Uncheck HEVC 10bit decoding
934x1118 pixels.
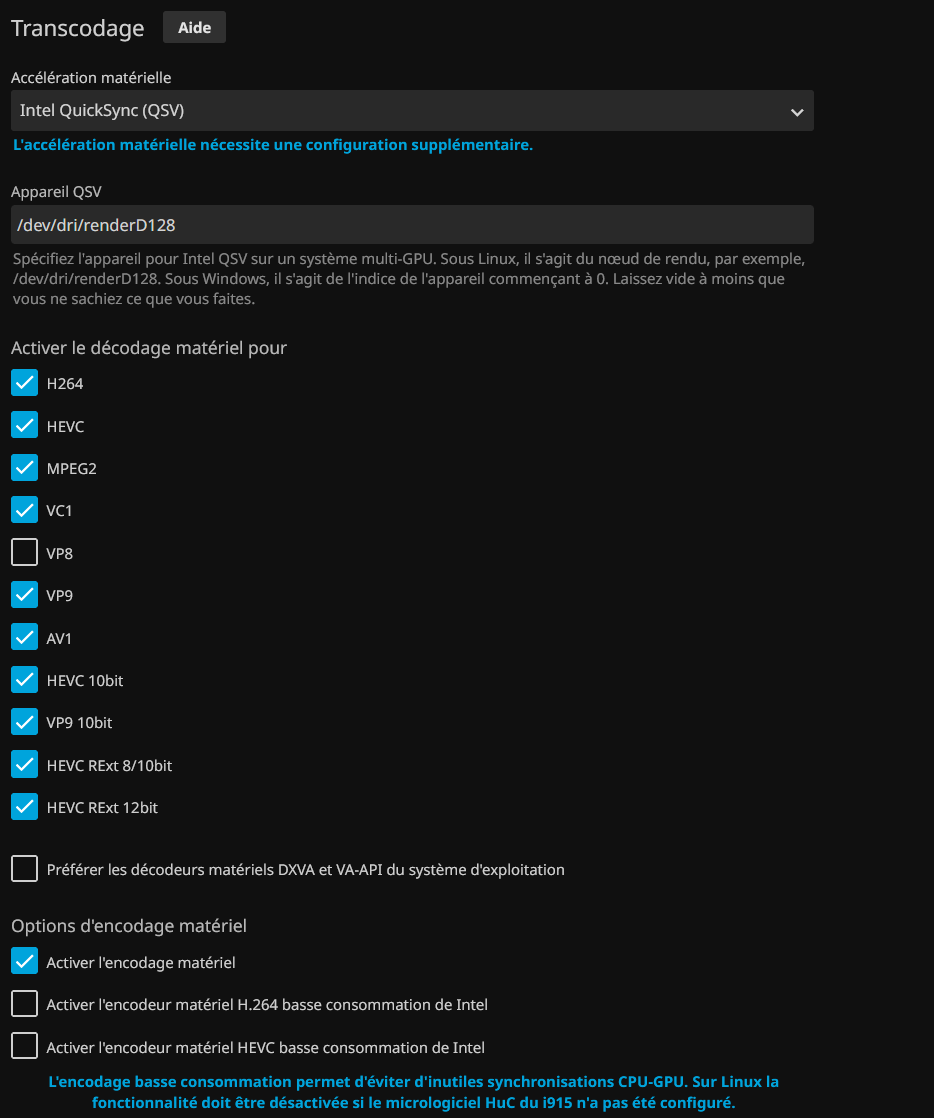click(x=25, y=680)
